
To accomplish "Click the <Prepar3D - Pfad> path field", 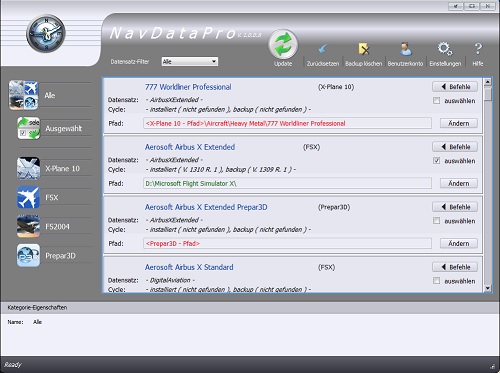I will (287, 243).
